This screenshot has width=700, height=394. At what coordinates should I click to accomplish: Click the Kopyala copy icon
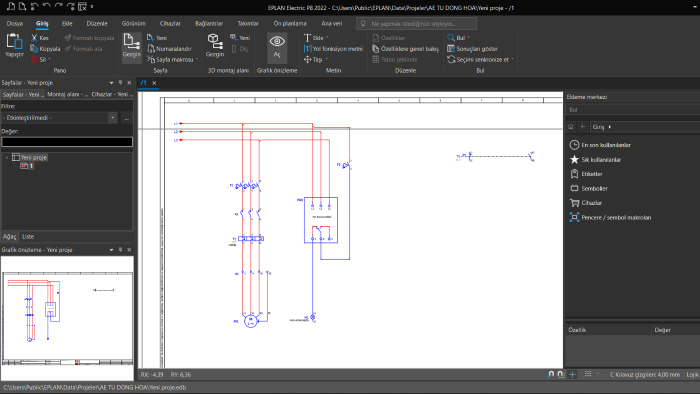tap(34, 49)
